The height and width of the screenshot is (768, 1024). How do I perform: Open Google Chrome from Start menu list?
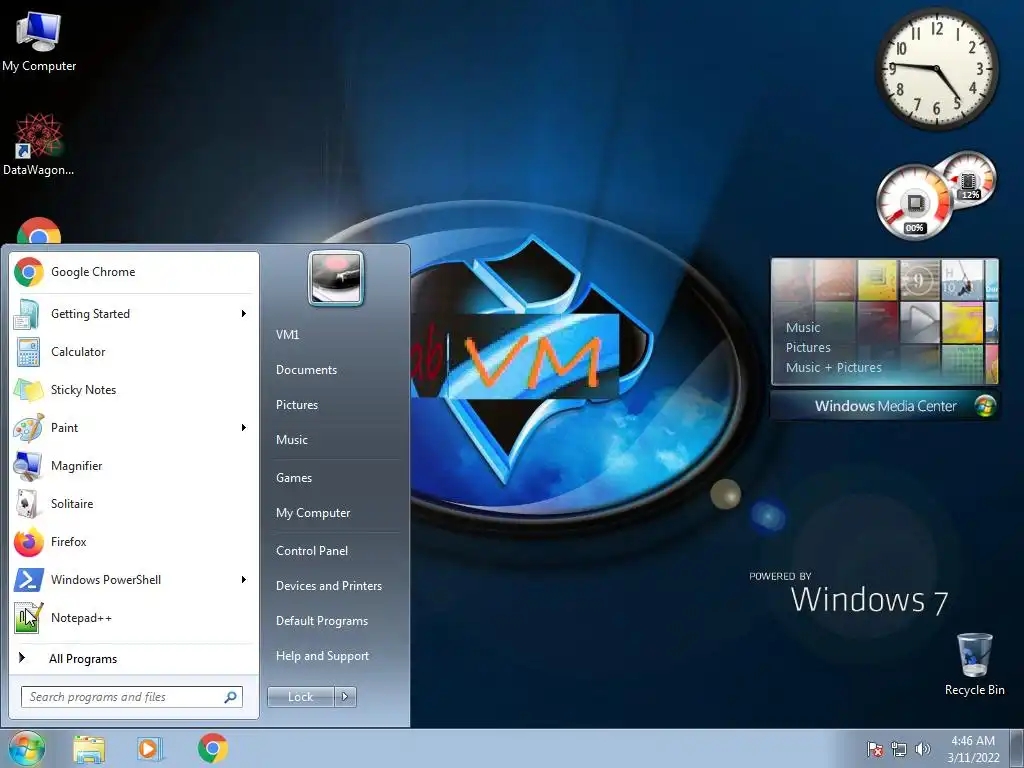pyautogui.click(x=134, y=272)
